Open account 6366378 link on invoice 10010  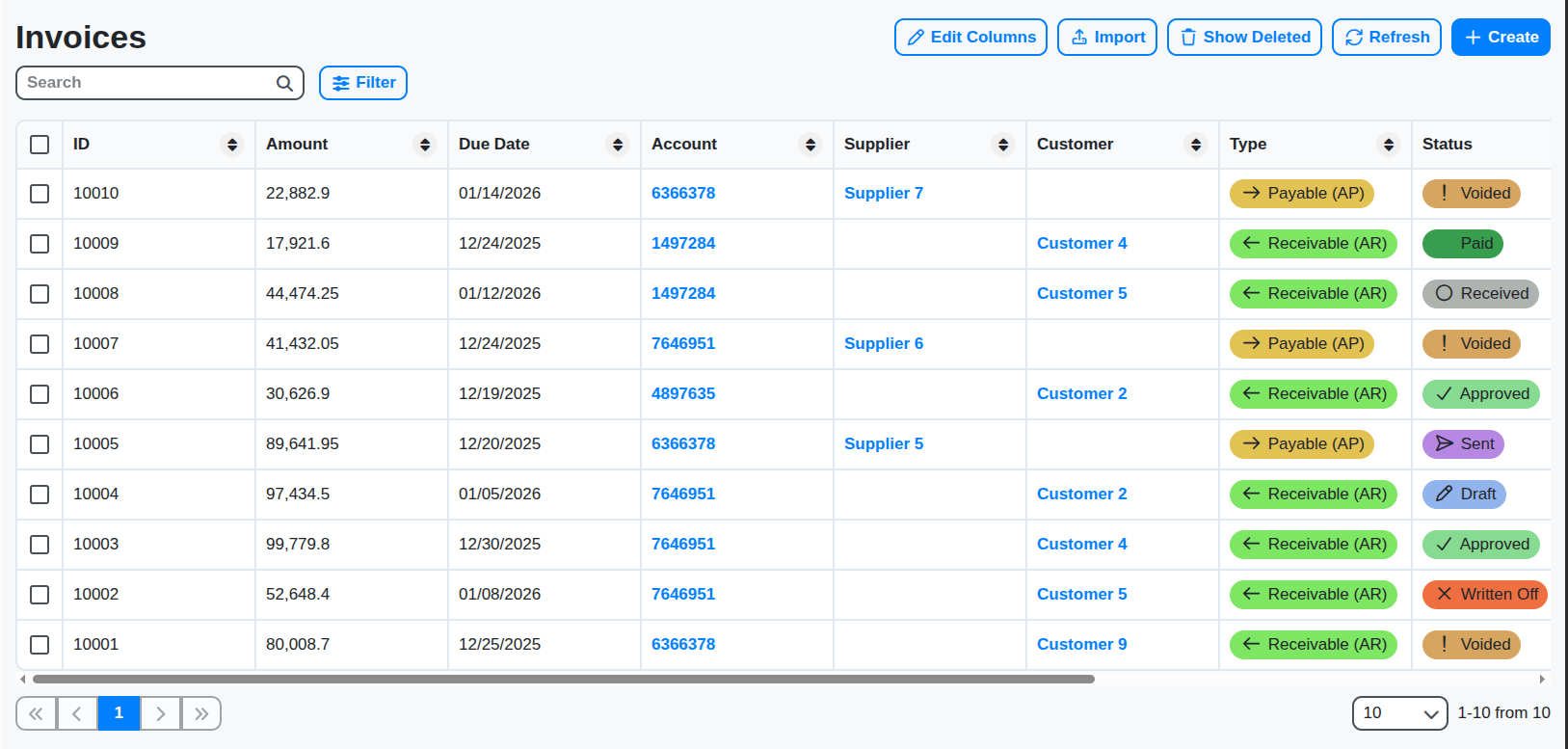tap(683, 194)
